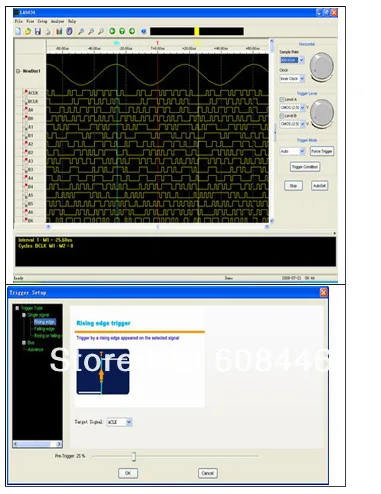This screenshot has height=494, width=381.
Task: Click the new file icon in toolbar
Action: (x=18, y=31)
